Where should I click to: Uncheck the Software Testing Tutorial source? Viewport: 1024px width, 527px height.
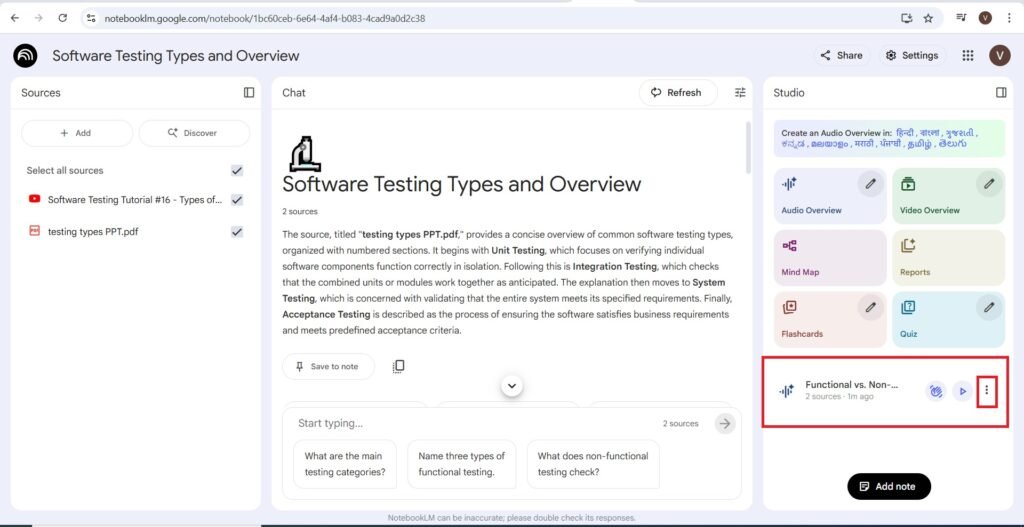coord(237,200)
